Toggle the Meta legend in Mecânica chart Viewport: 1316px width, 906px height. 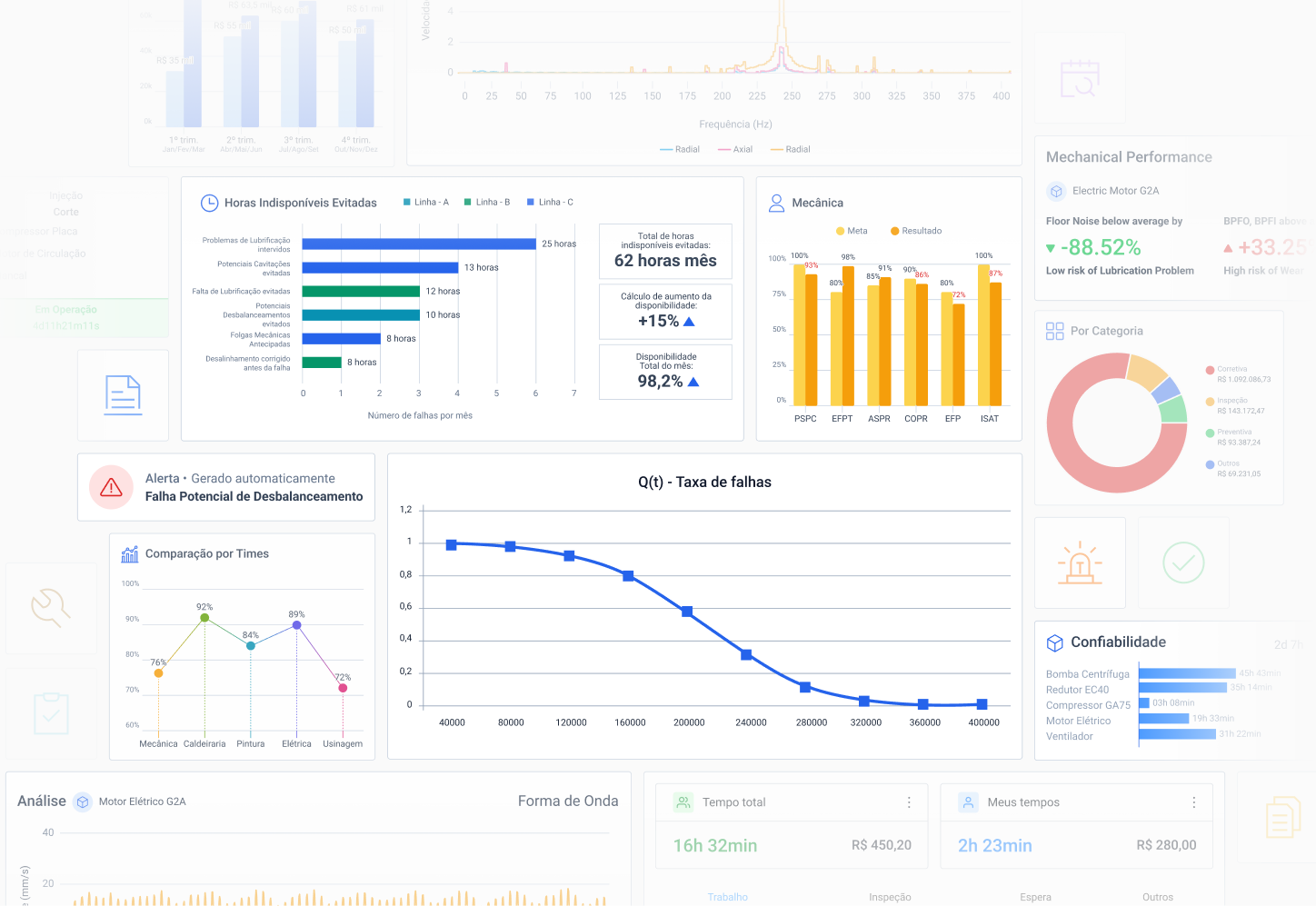[x=852, y=231]
